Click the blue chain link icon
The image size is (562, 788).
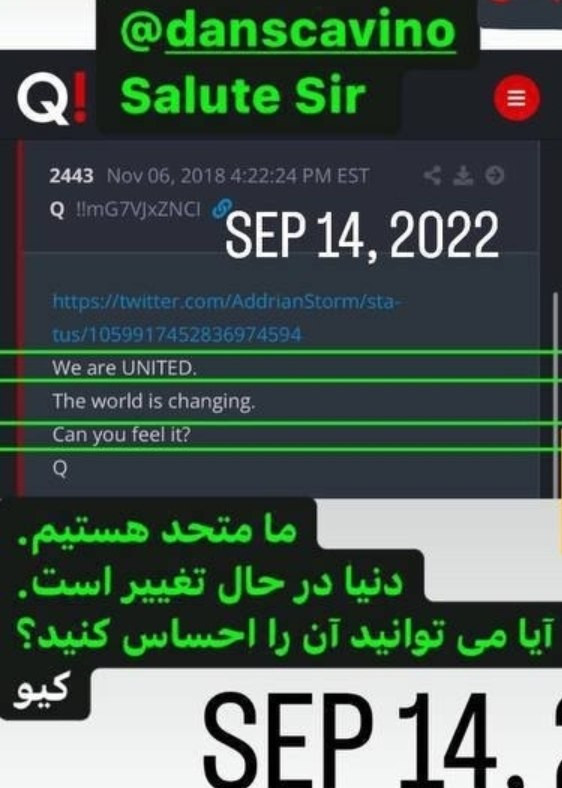click(x=222, y=208)
